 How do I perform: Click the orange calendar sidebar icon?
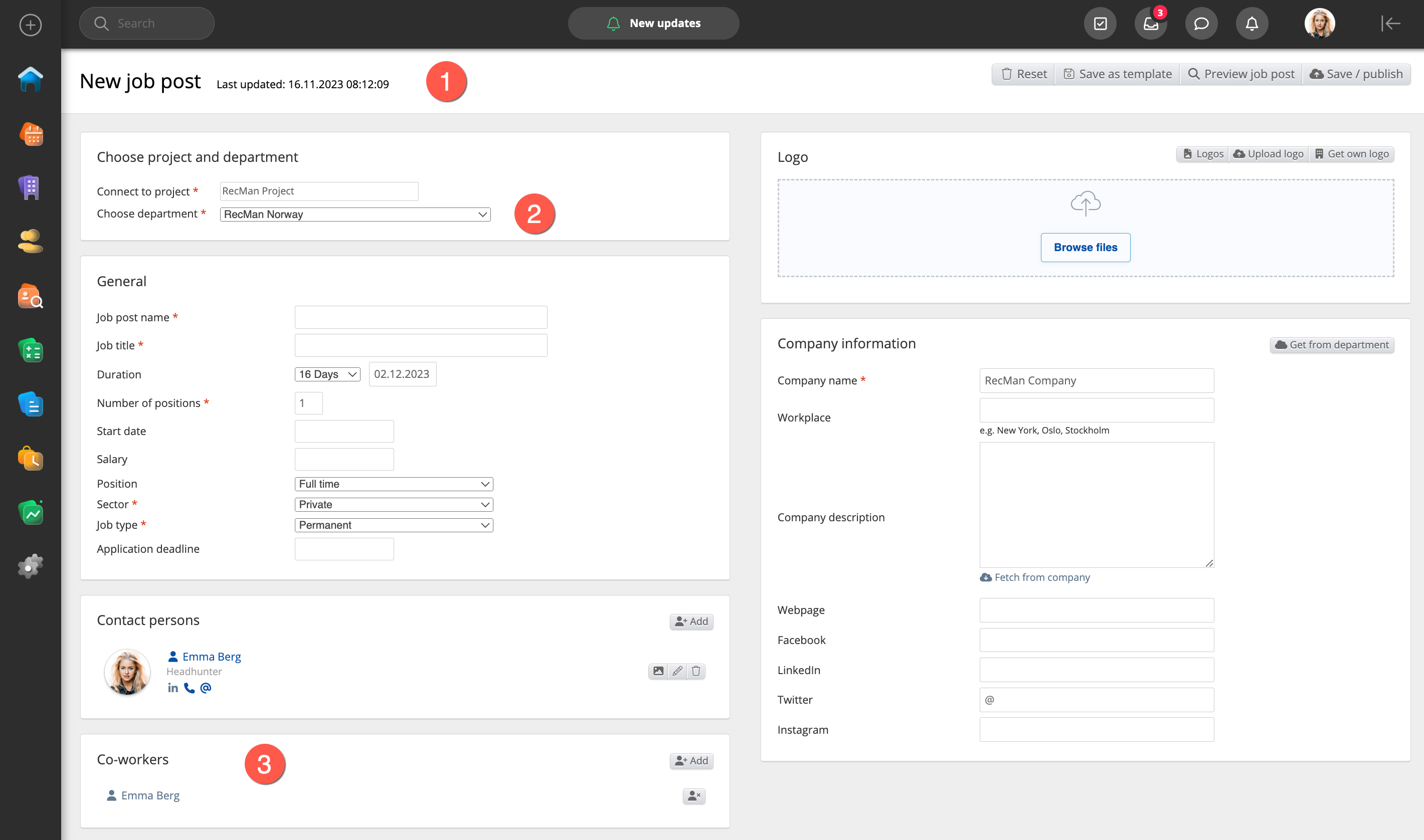(31, 134)
